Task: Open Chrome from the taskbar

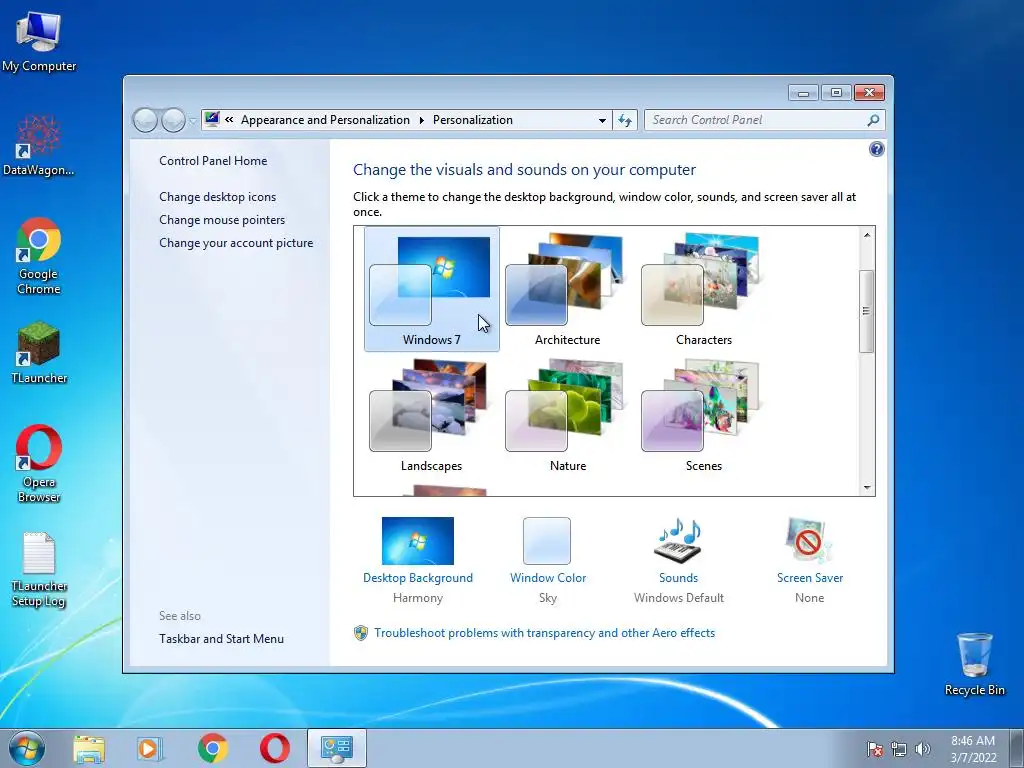Action: (x=213, y=748)
